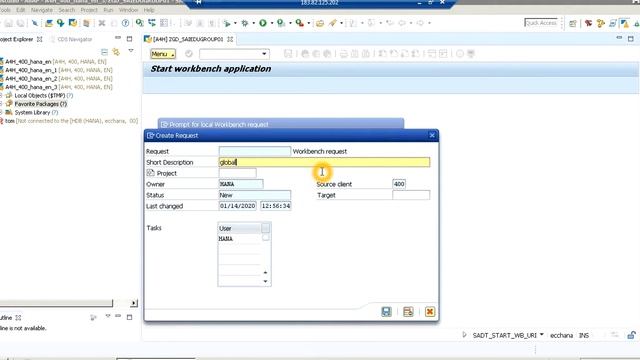Select the System Library node
Image resolution: width=640 pixels, height=360 pixels.
click(x=32, y=112)
